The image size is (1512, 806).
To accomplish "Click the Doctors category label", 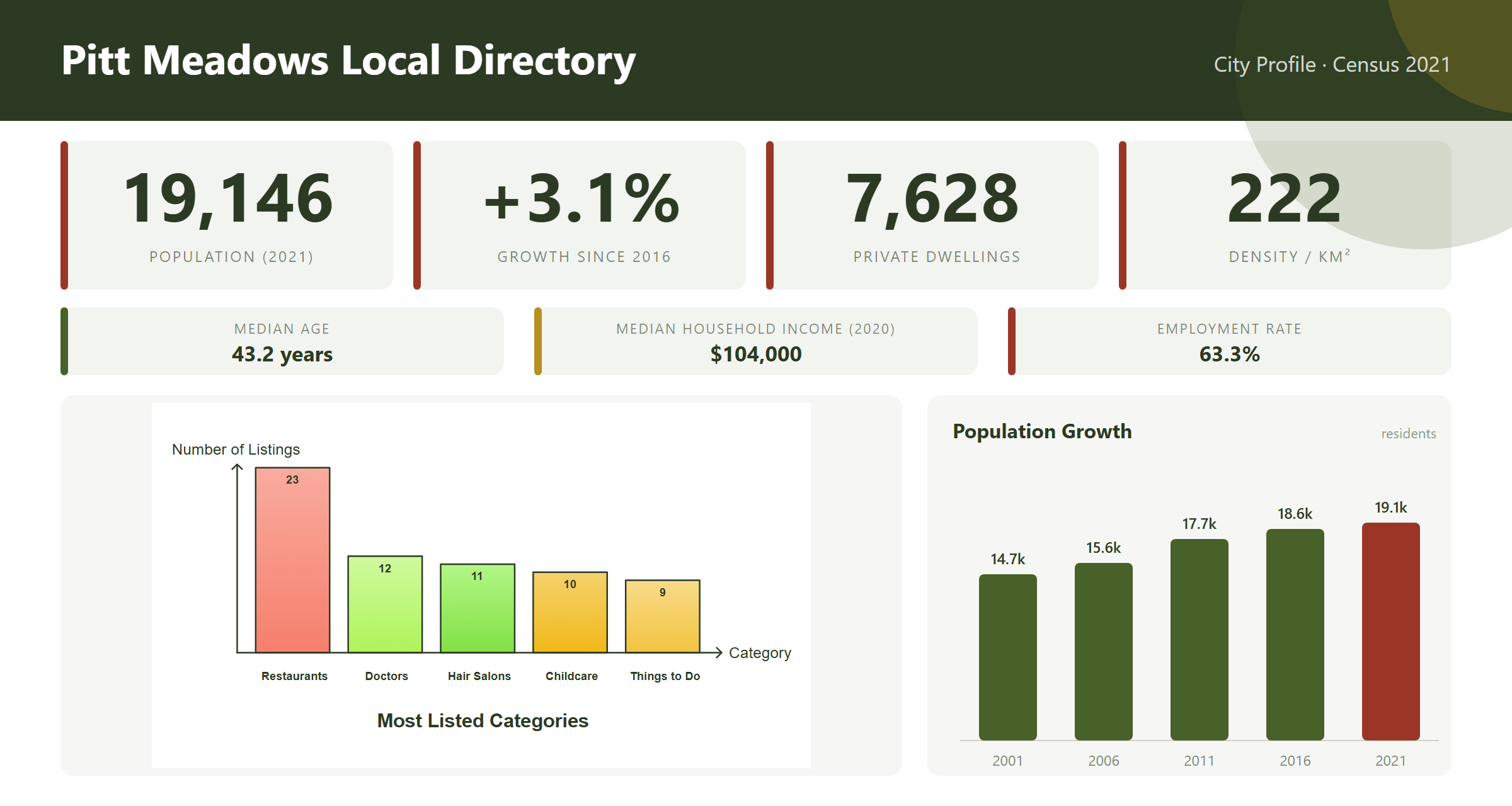I will pyautogui.click(x=386, y=676).
